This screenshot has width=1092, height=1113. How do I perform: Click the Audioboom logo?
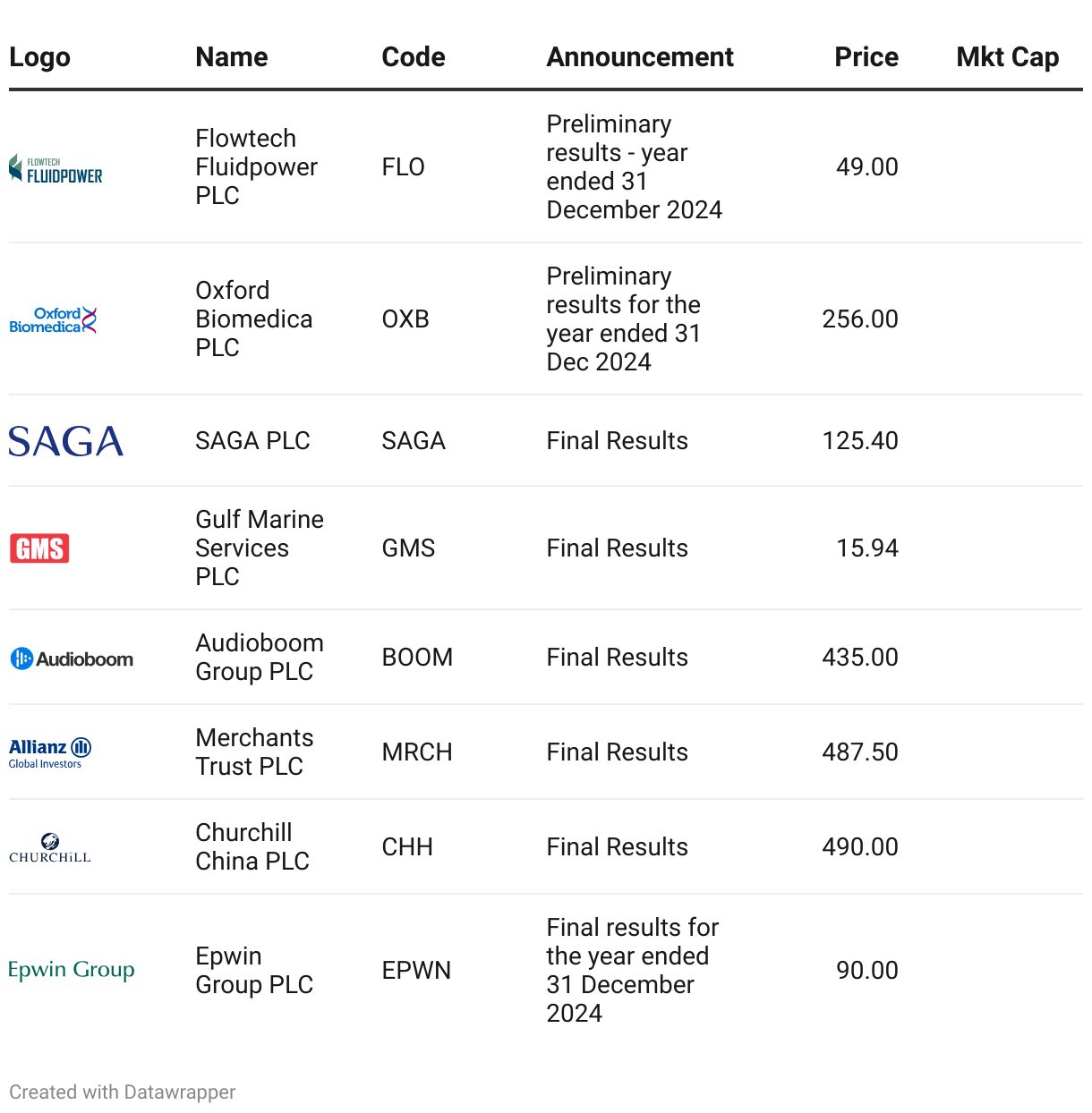(72, 658)
